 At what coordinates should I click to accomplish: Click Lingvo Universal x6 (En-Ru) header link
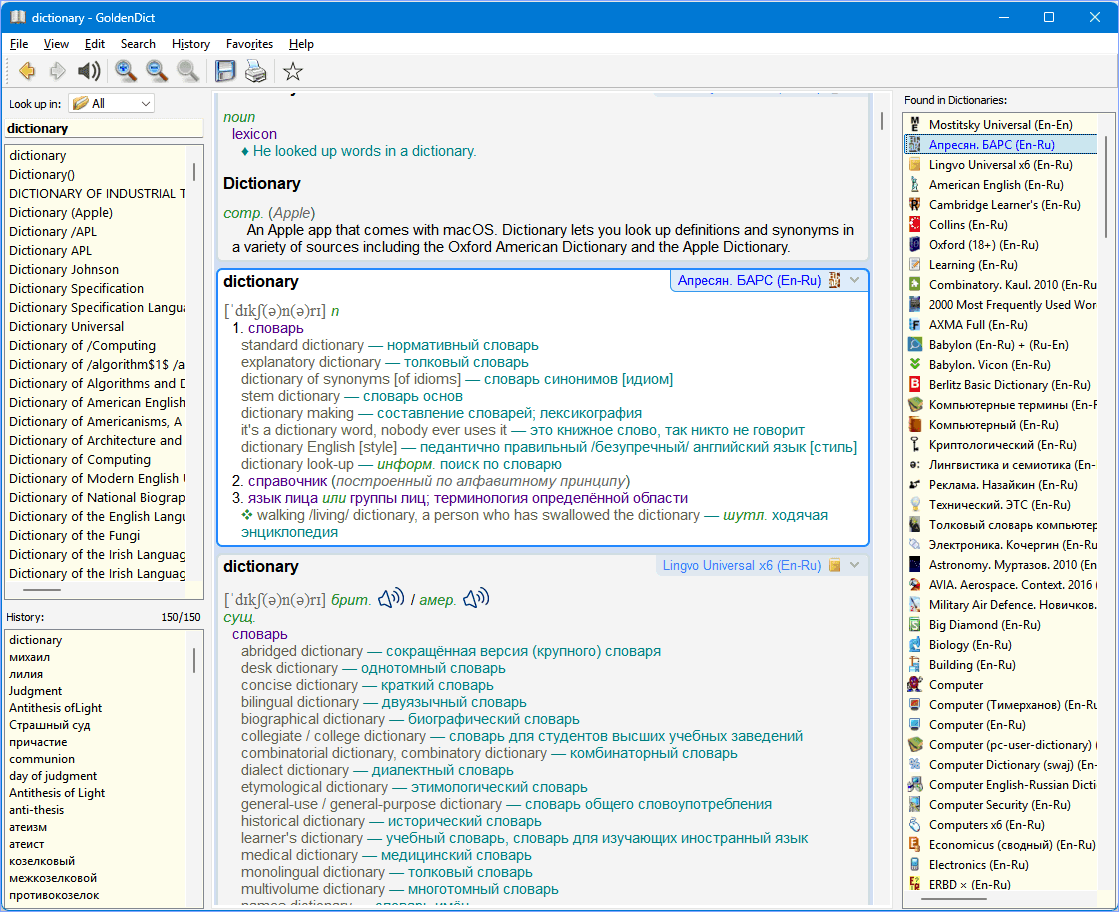point(741,565)
